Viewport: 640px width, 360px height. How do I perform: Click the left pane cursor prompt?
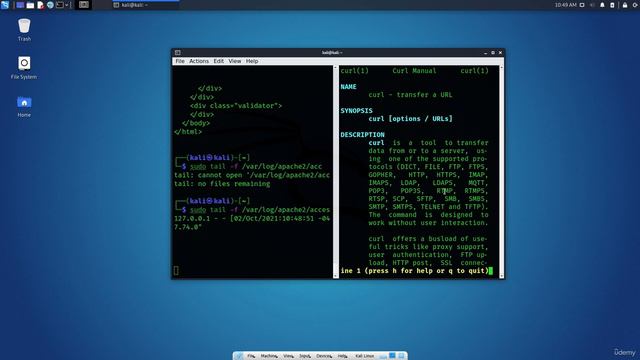click(x=176, y=271)
